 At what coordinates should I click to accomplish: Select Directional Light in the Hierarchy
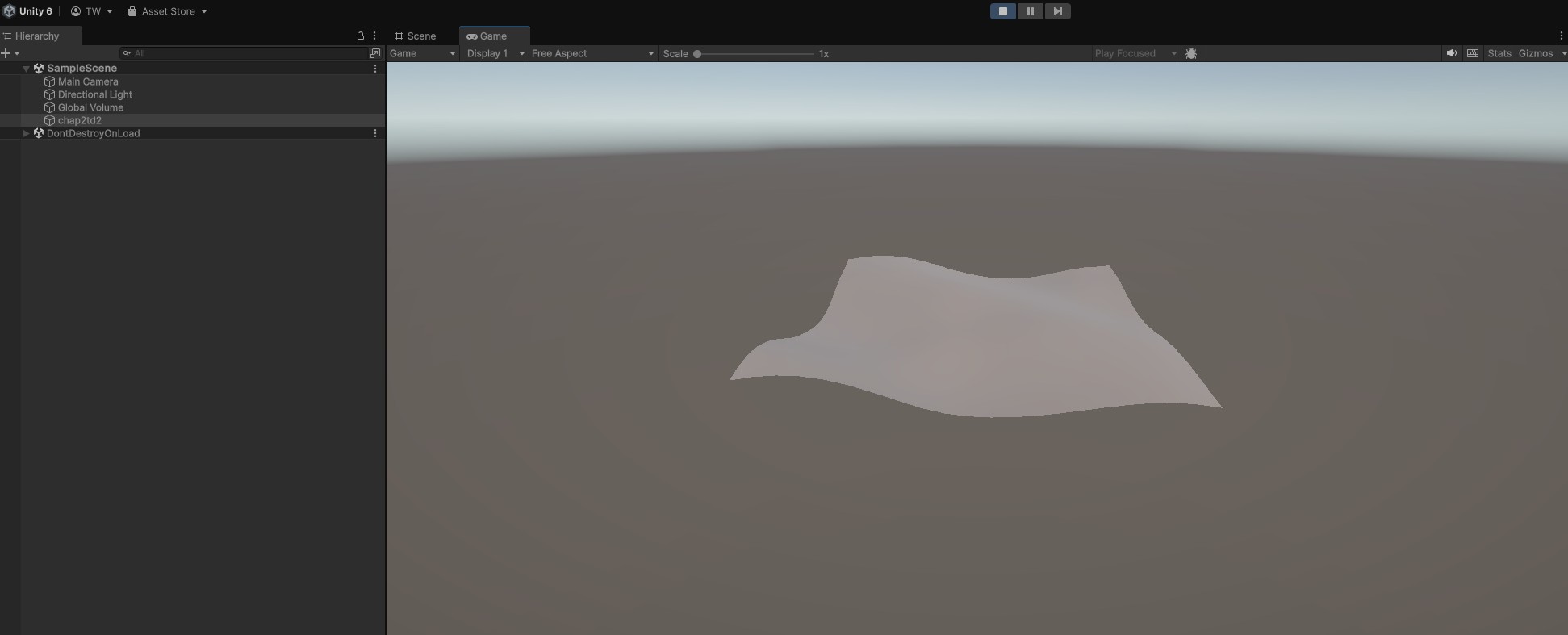(95, 94)
